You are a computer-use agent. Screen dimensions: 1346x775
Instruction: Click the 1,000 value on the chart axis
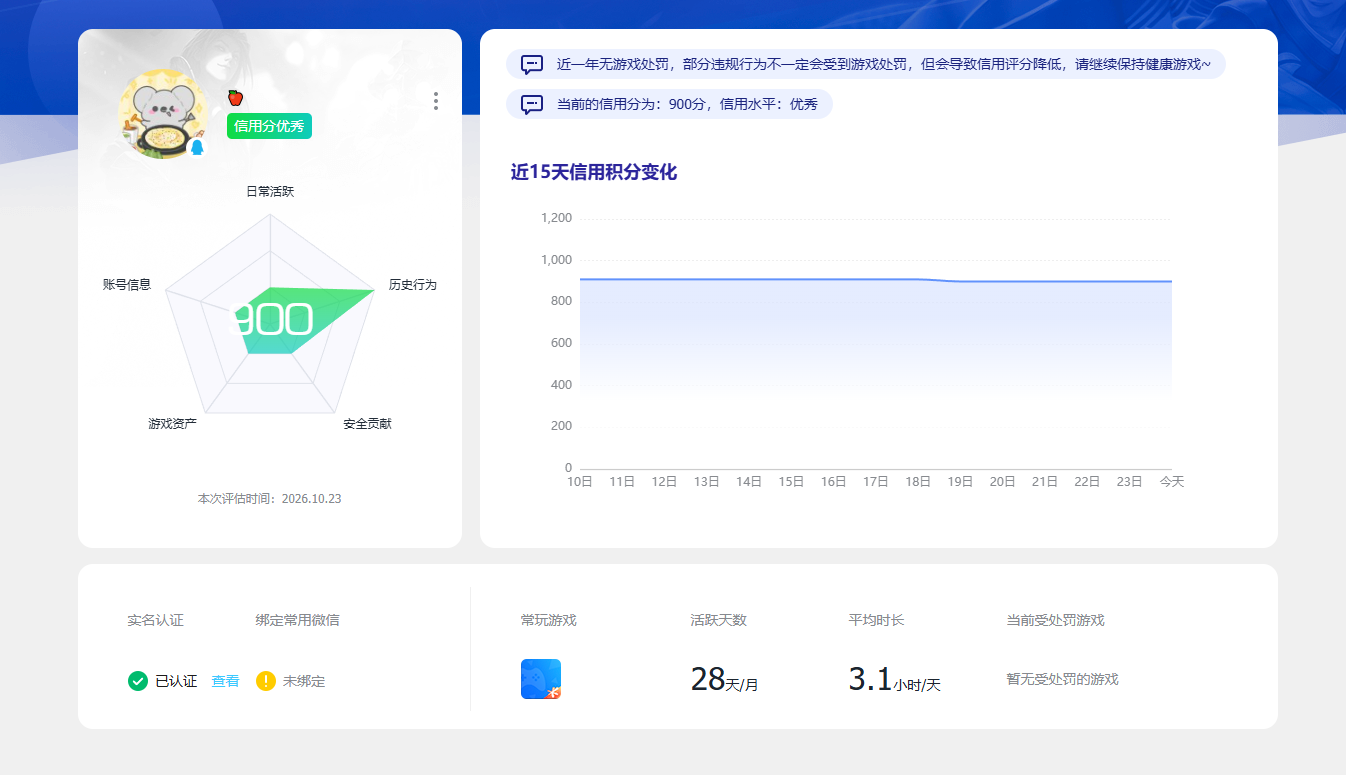556,260
